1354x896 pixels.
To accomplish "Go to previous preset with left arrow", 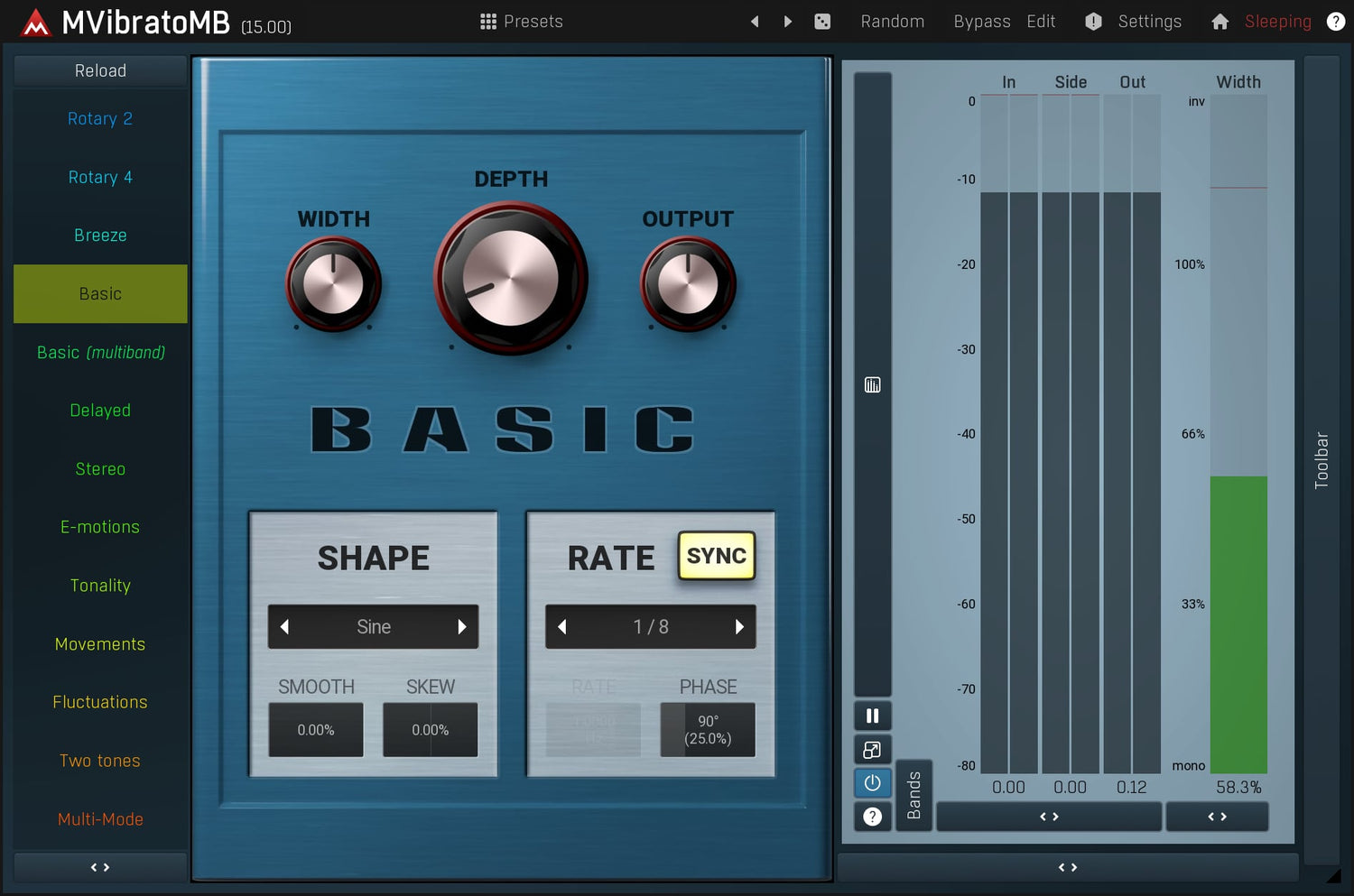I will tap(755, 22).
